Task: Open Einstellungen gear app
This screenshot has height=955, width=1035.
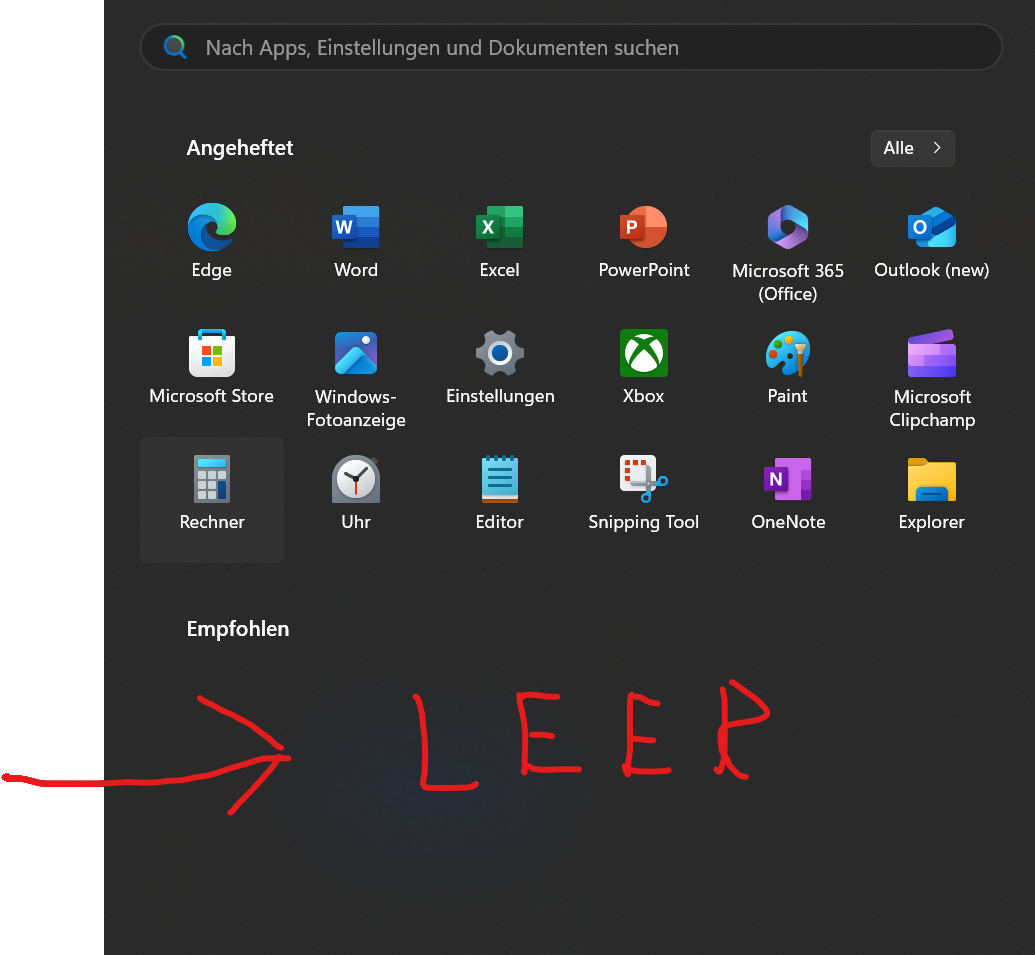Action: 500,367
